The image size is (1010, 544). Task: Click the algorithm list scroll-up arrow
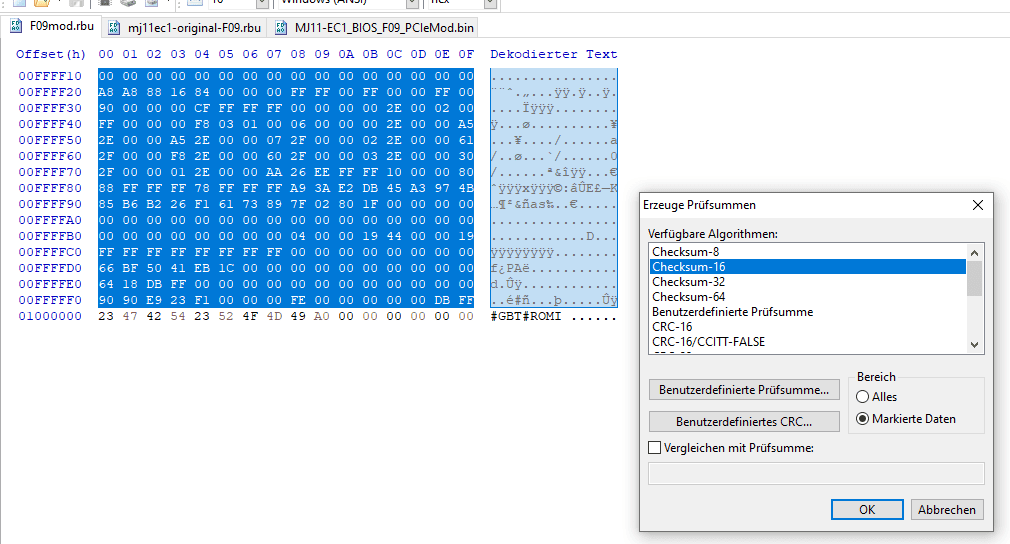(974, 252)
